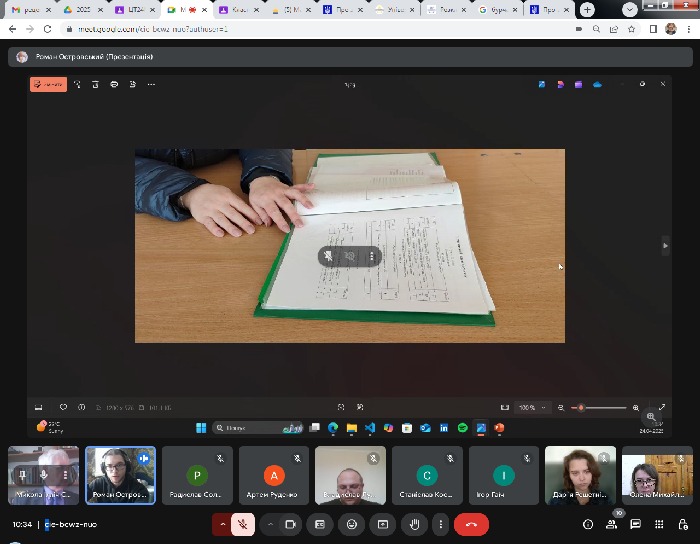Switch to the Gmail browser tab
Image resolution: width=700 pixels, height=544 pixels.
click(28, 9)
